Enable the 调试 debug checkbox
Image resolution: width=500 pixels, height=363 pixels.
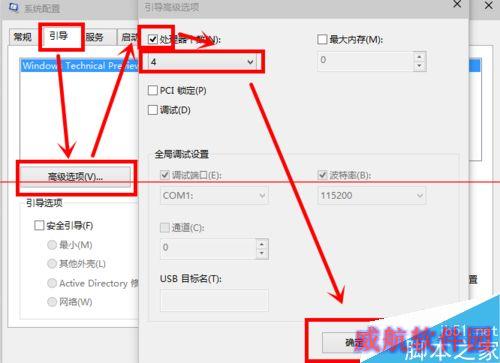pyautogui.click(x=153, y=110)
